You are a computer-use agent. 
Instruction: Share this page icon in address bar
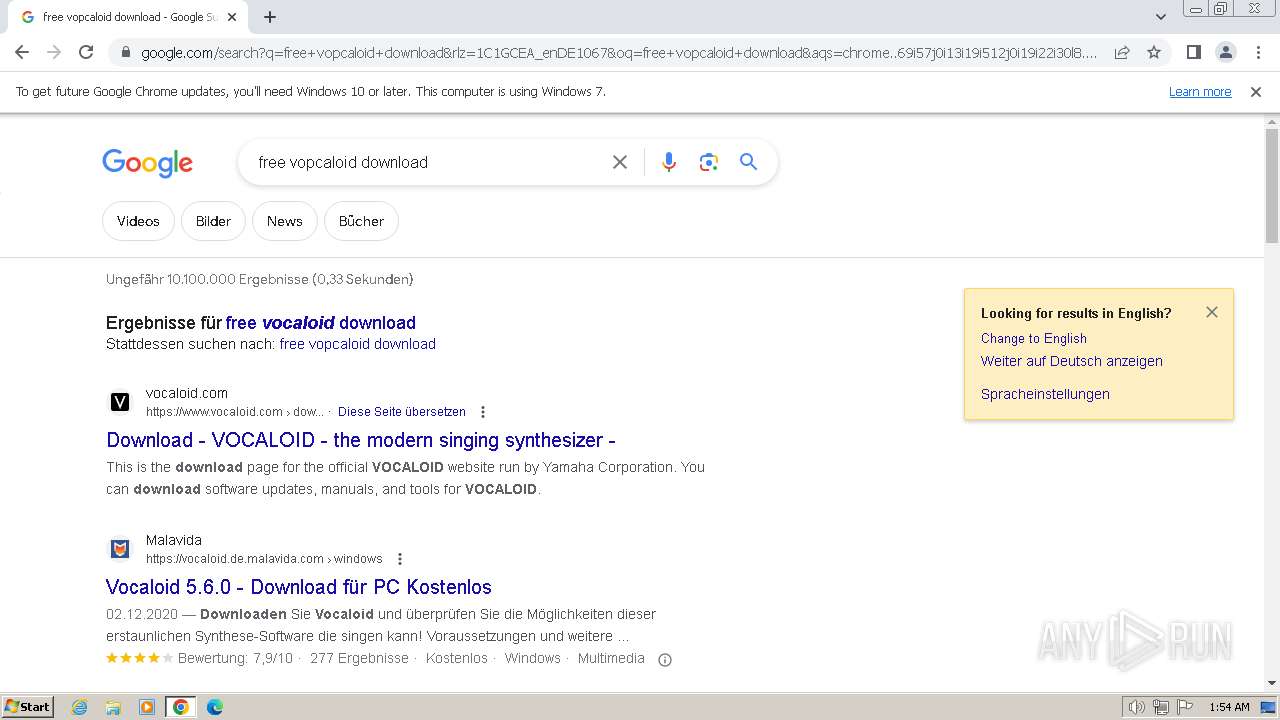(1122, 52)
